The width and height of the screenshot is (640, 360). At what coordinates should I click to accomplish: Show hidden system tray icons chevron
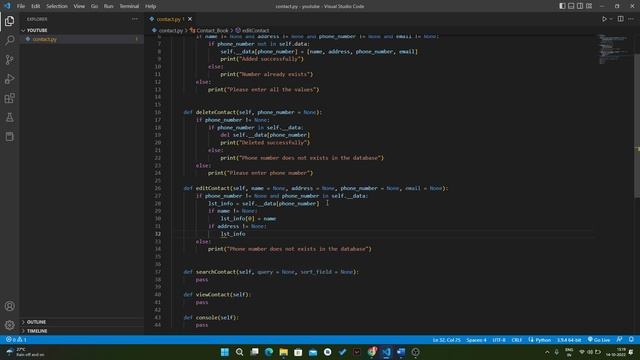(x=547, y=352)
